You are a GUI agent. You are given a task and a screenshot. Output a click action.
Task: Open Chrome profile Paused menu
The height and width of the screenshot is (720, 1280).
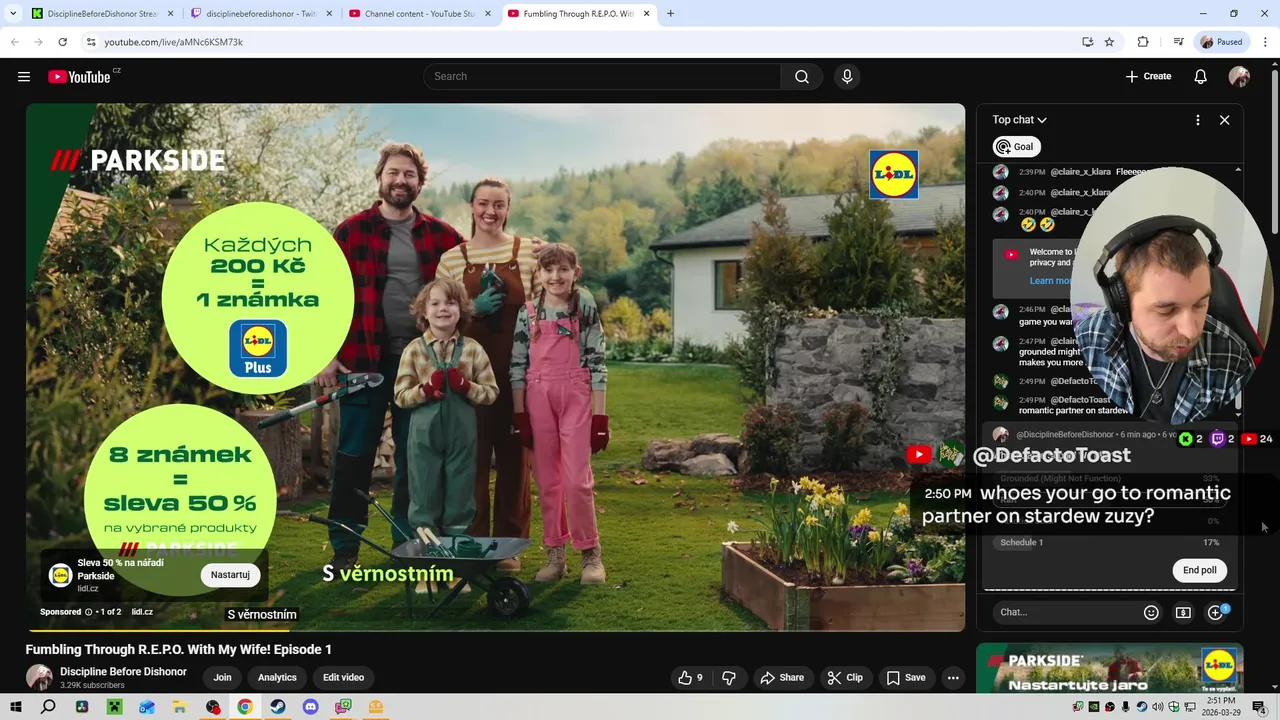pos(1221,42)
